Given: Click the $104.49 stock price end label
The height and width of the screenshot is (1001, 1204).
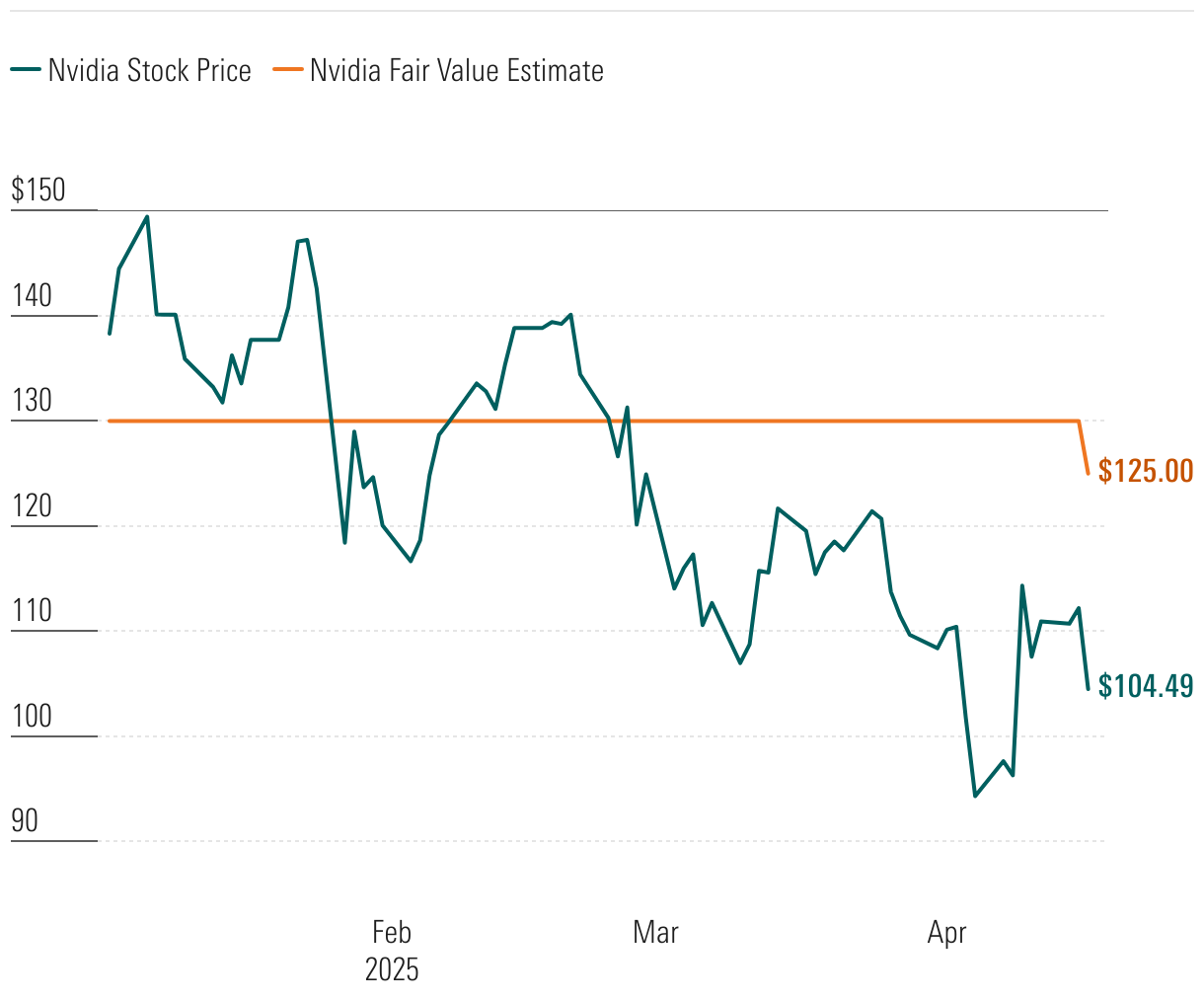Looking at the screenshot, I should tap(1146, 686).
